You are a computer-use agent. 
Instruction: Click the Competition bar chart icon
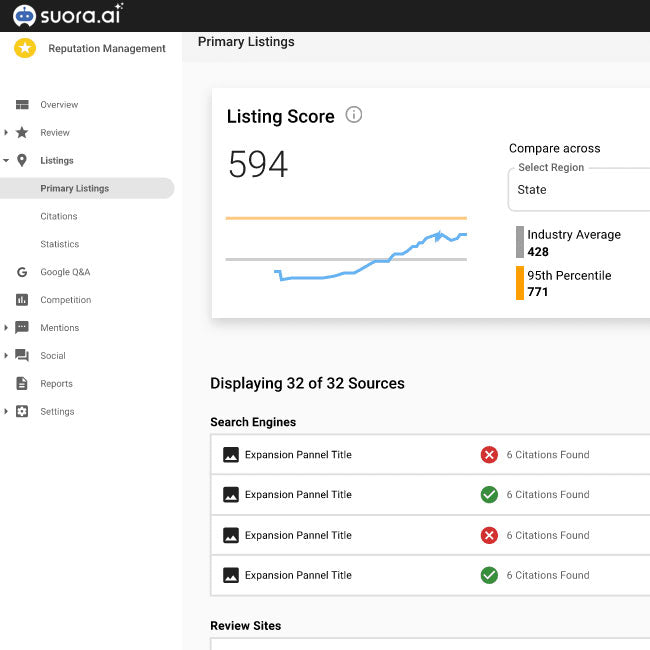point(22,300)
